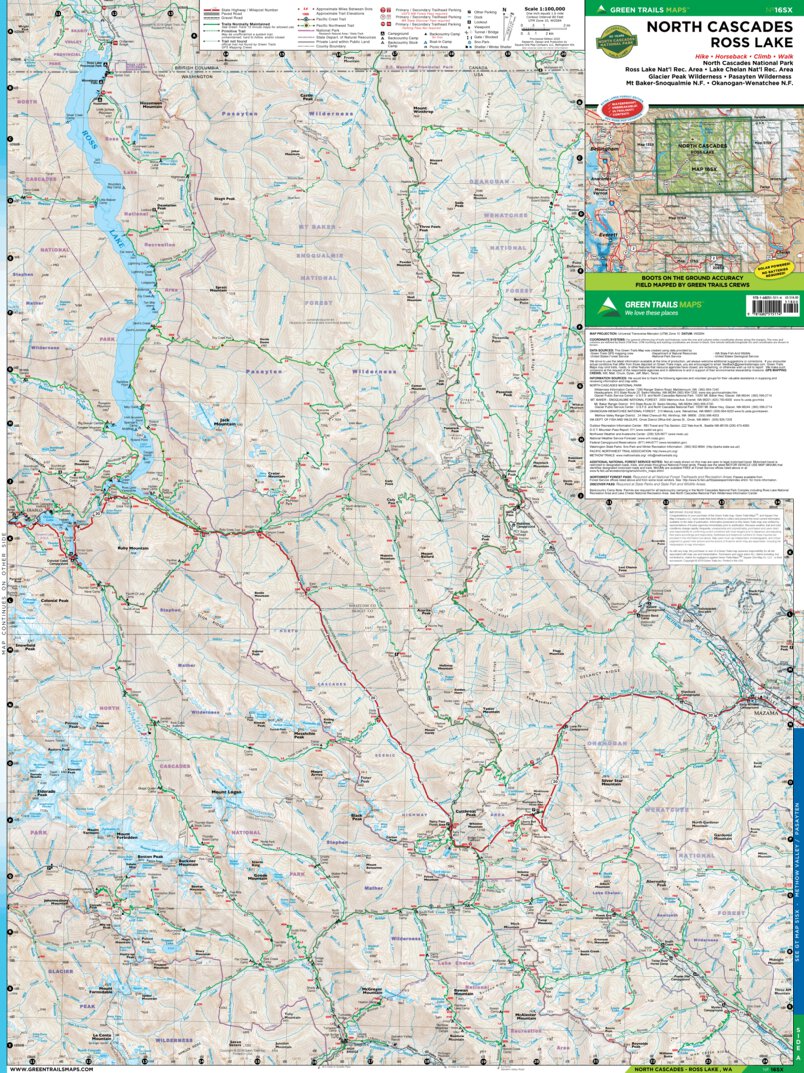Click 'Tower Mountain' label
The height and width of the screenshot is (1073, 804).
[493, 710]
